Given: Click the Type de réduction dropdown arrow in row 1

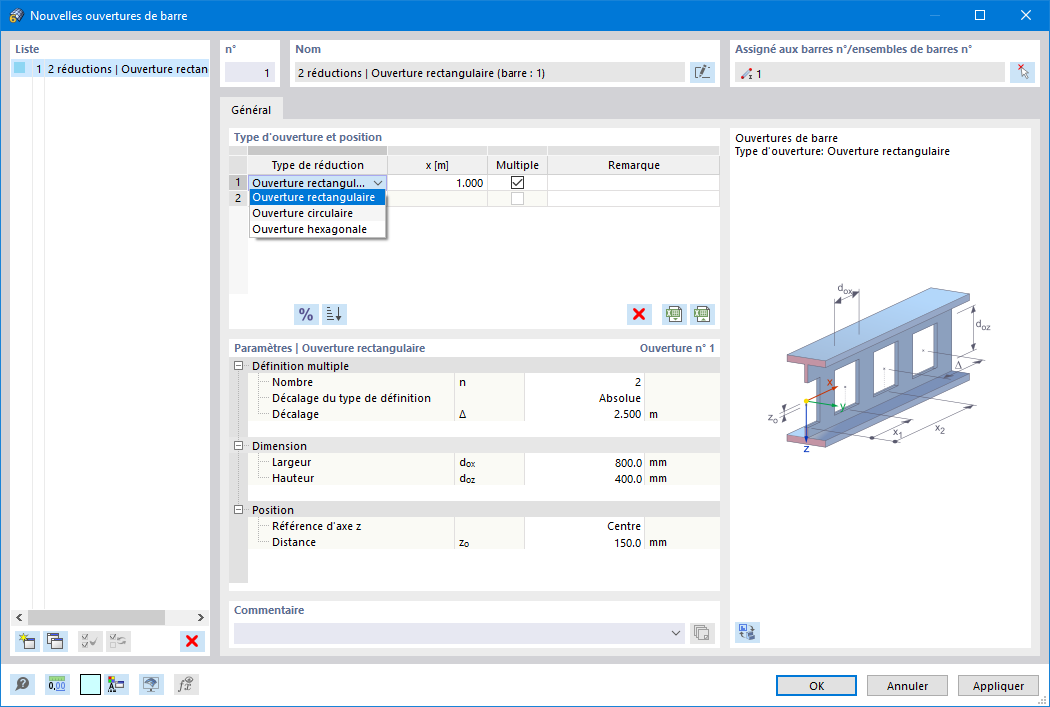Looking at the screenshot, I should 378,183.
